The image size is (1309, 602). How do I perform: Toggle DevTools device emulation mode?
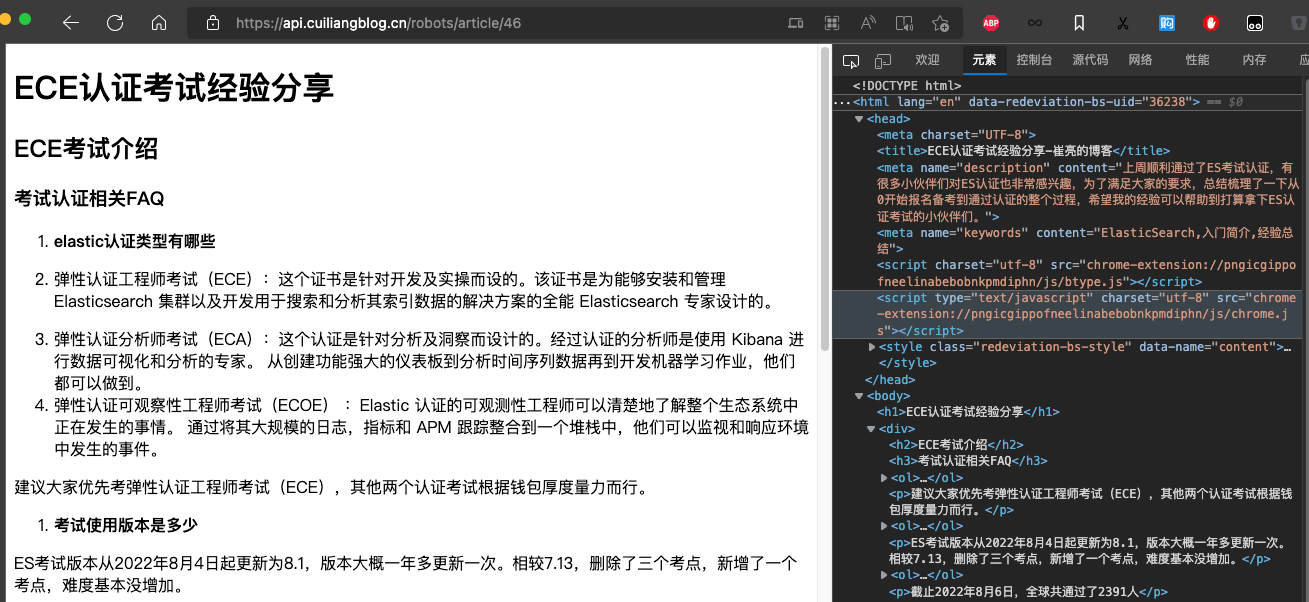tap(883, 60)
